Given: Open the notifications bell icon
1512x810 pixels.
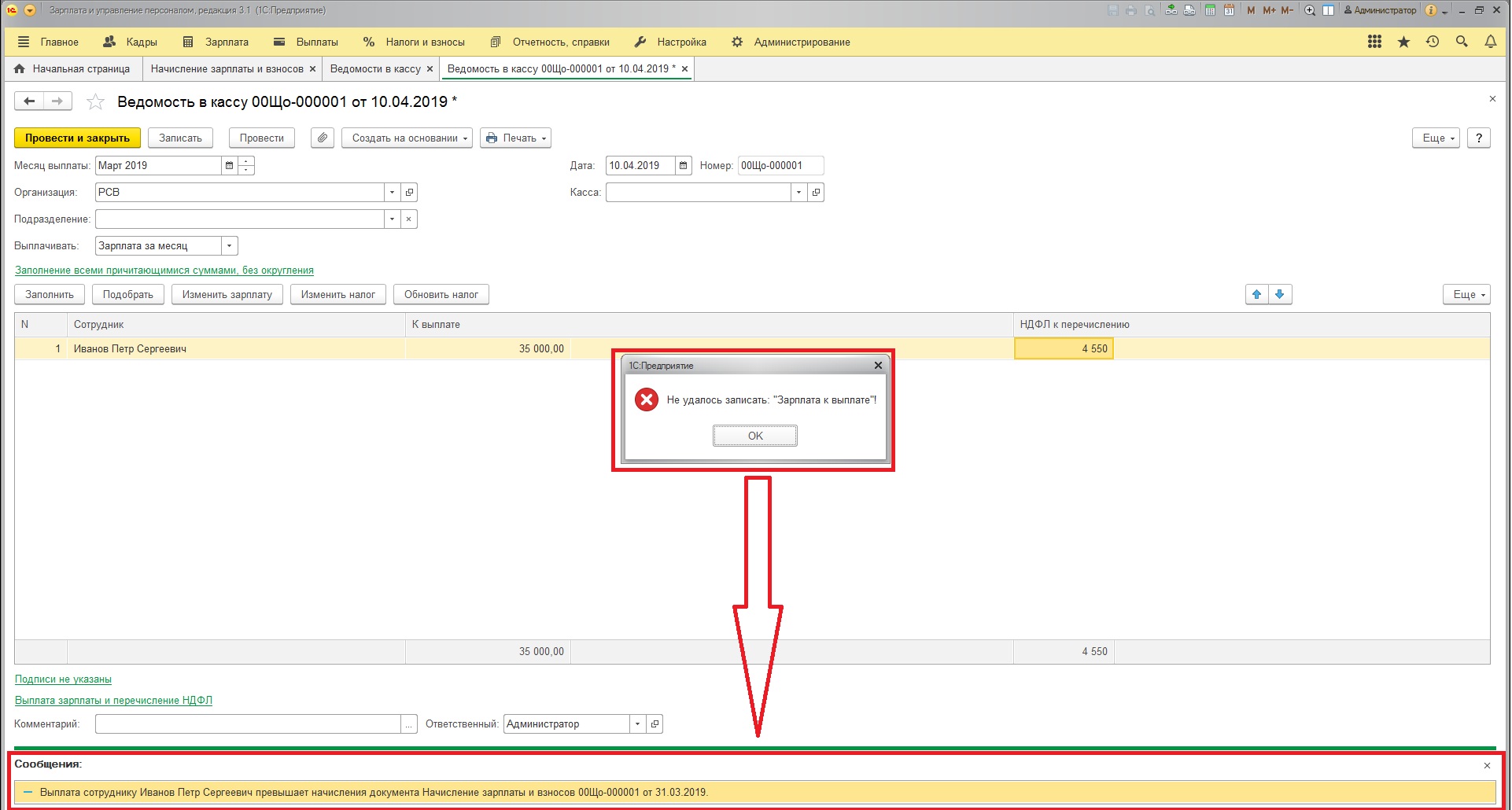Looking at the screenshot, I should (x=1490, y=42).
